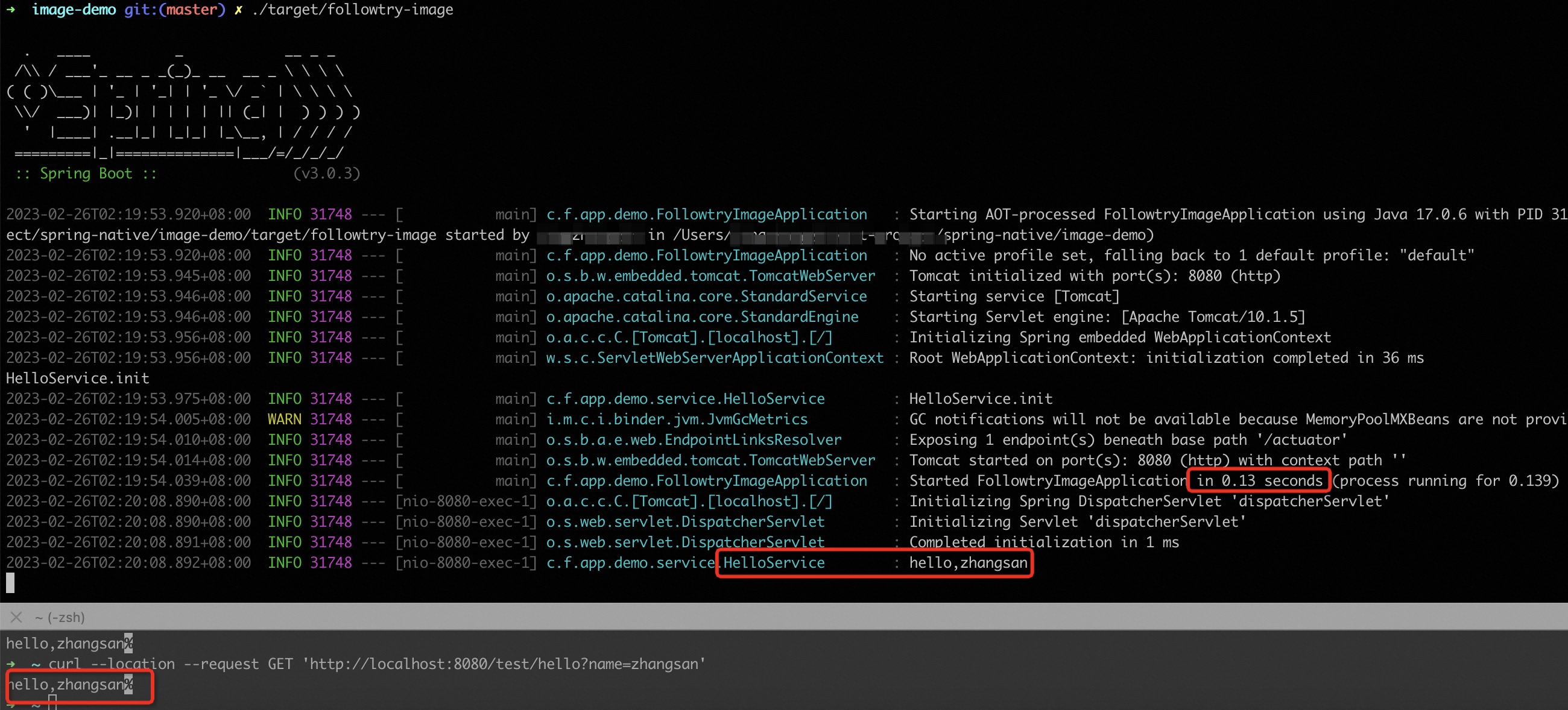Viewport: 1568px width, 710px height.
Task: Click the 'git:(master)' branch text
Action: point(175,10)
